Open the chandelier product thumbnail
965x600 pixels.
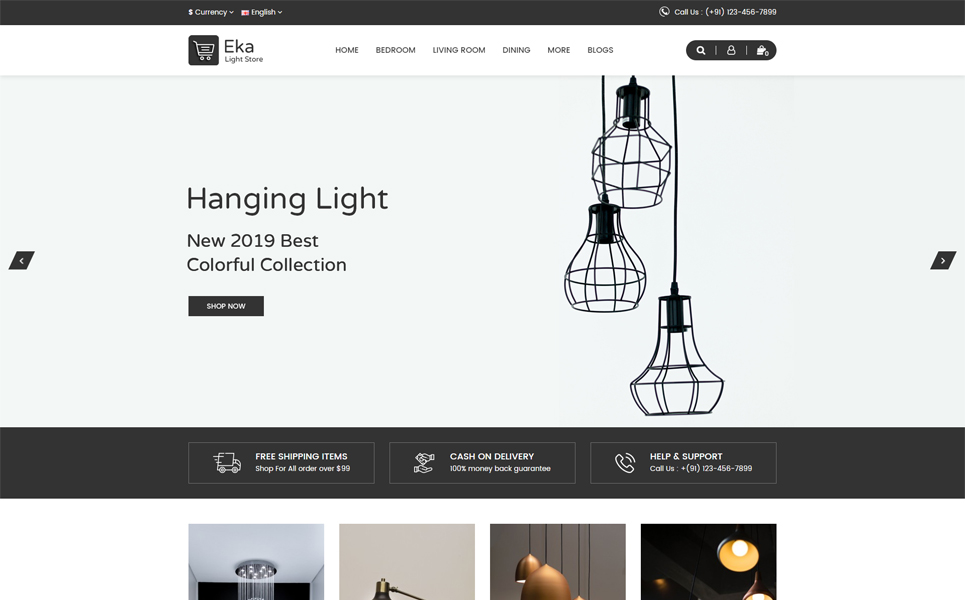click(x=256, y=562)
